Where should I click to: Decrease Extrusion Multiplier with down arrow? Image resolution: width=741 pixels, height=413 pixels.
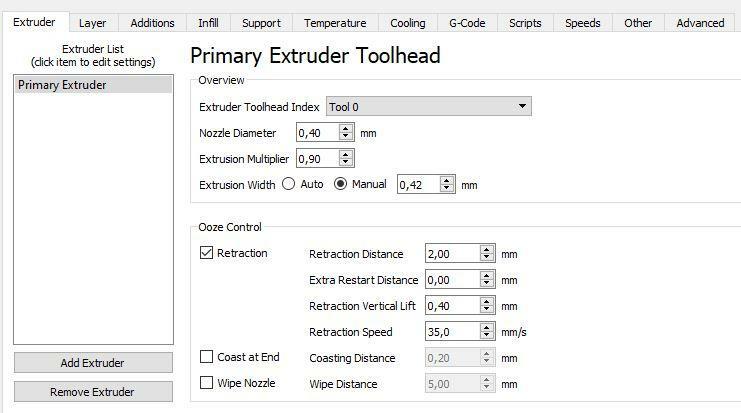[x=346, y=163]
